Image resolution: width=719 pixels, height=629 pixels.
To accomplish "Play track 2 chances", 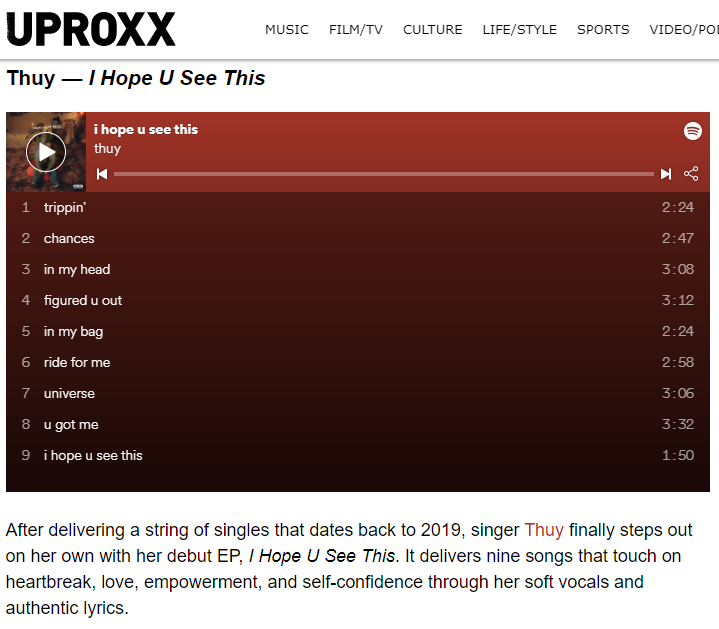I will coord(358,238).
